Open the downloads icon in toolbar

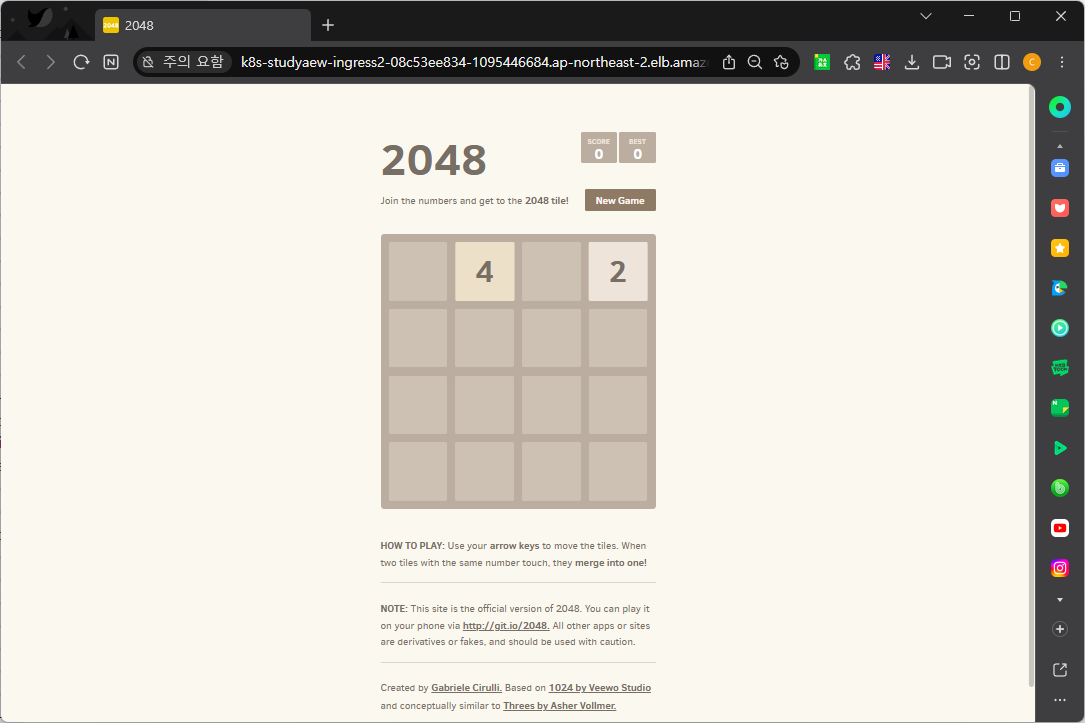click(x=912, y=62)
